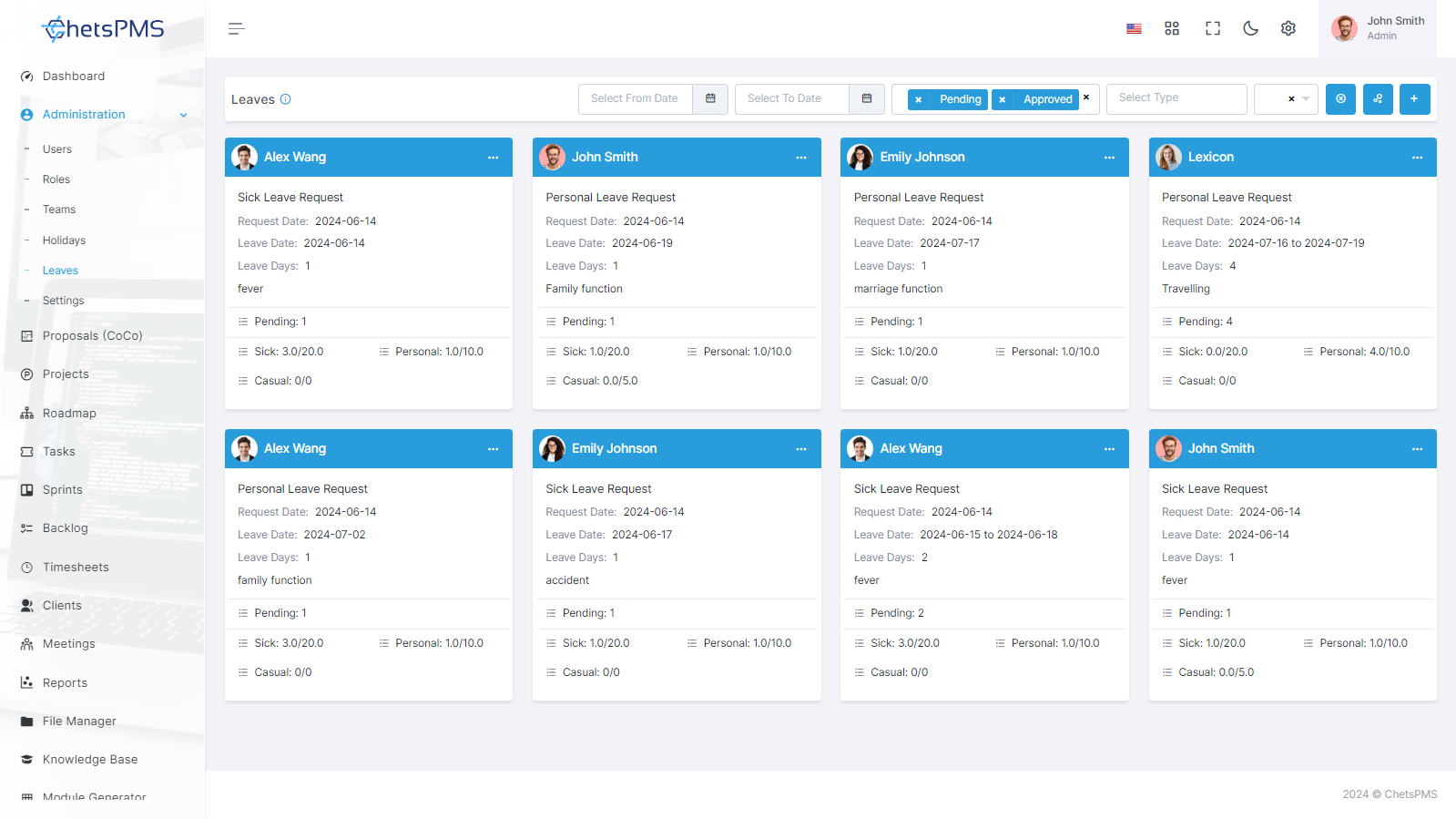Click 'Travelling' reason on Lexicon card
Screen dimensions: 1456x819
point(1186,289)
